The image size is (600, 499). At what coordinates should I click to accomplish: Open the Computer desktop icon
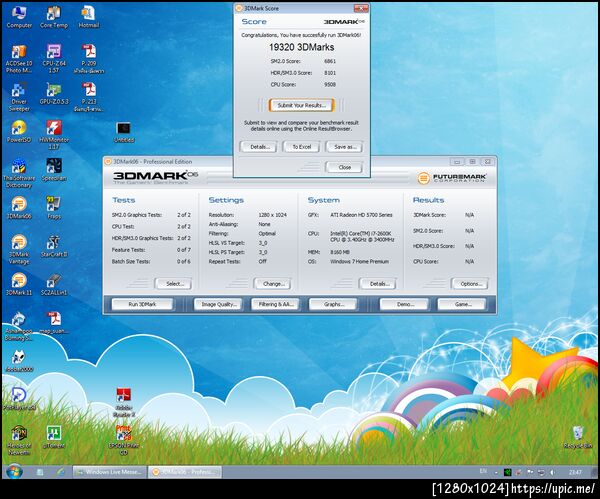19,17
